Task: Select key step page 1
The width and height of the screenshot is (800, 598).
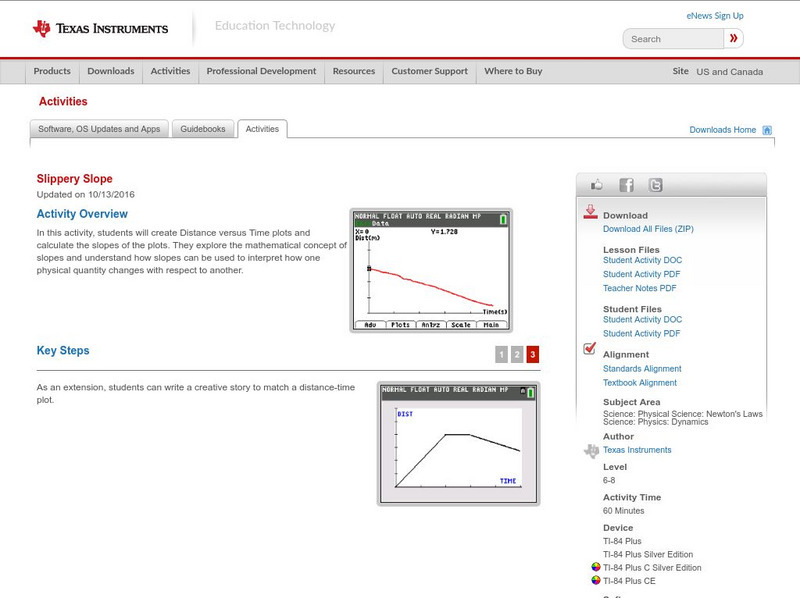Action: [x=500, y=352]
